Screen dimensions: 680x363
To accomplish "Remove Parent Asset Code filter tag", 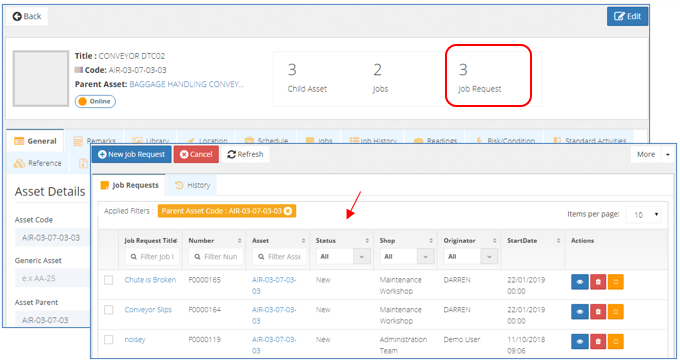I will pyautogui.click(x=288, y=211).
